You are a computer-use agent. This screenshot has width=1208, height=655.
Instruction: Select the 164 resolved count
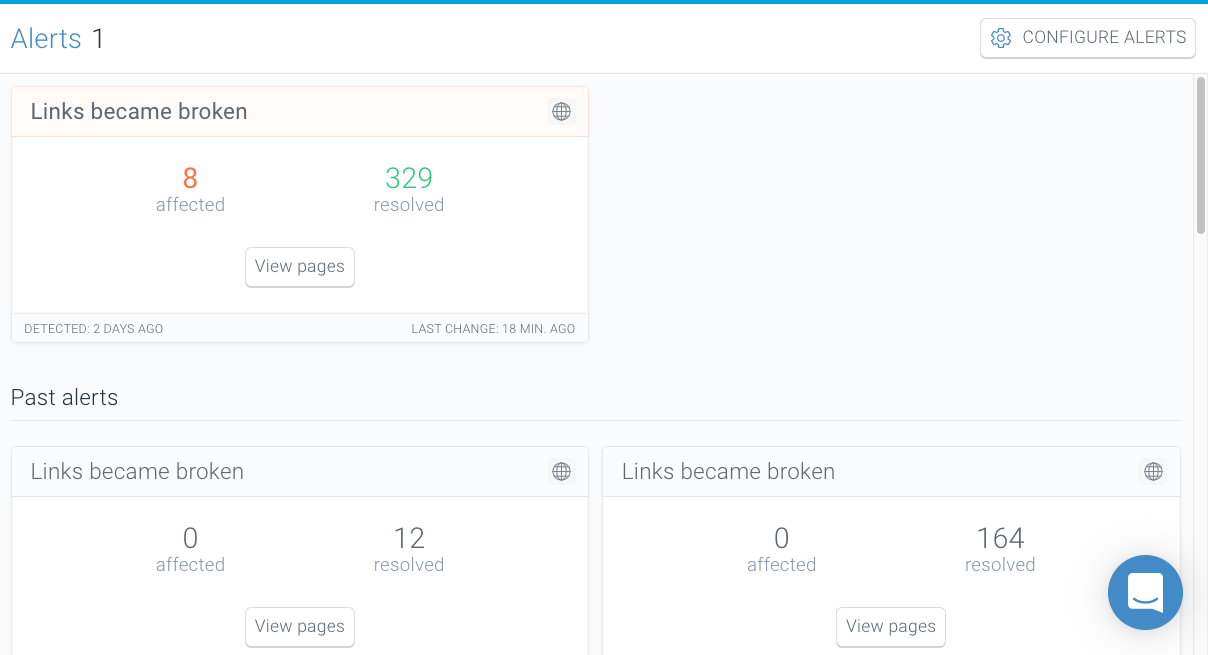point(1000,538)
